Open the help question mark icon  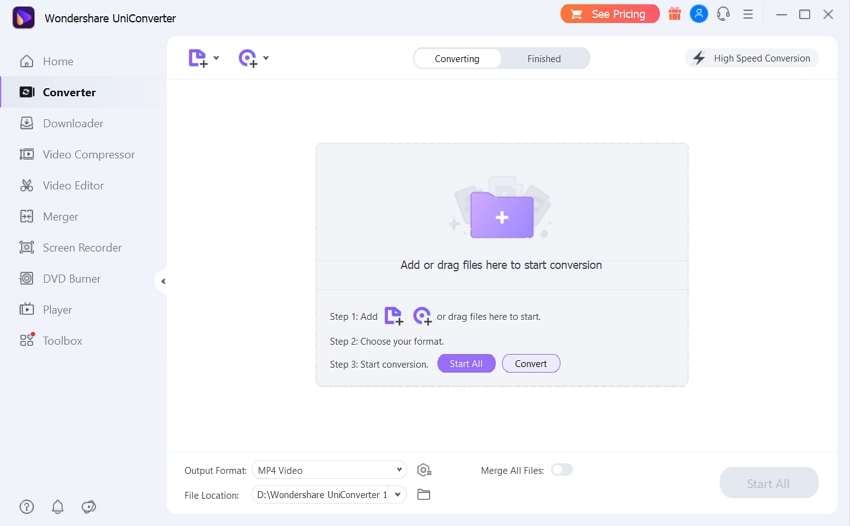coord(27,506)
